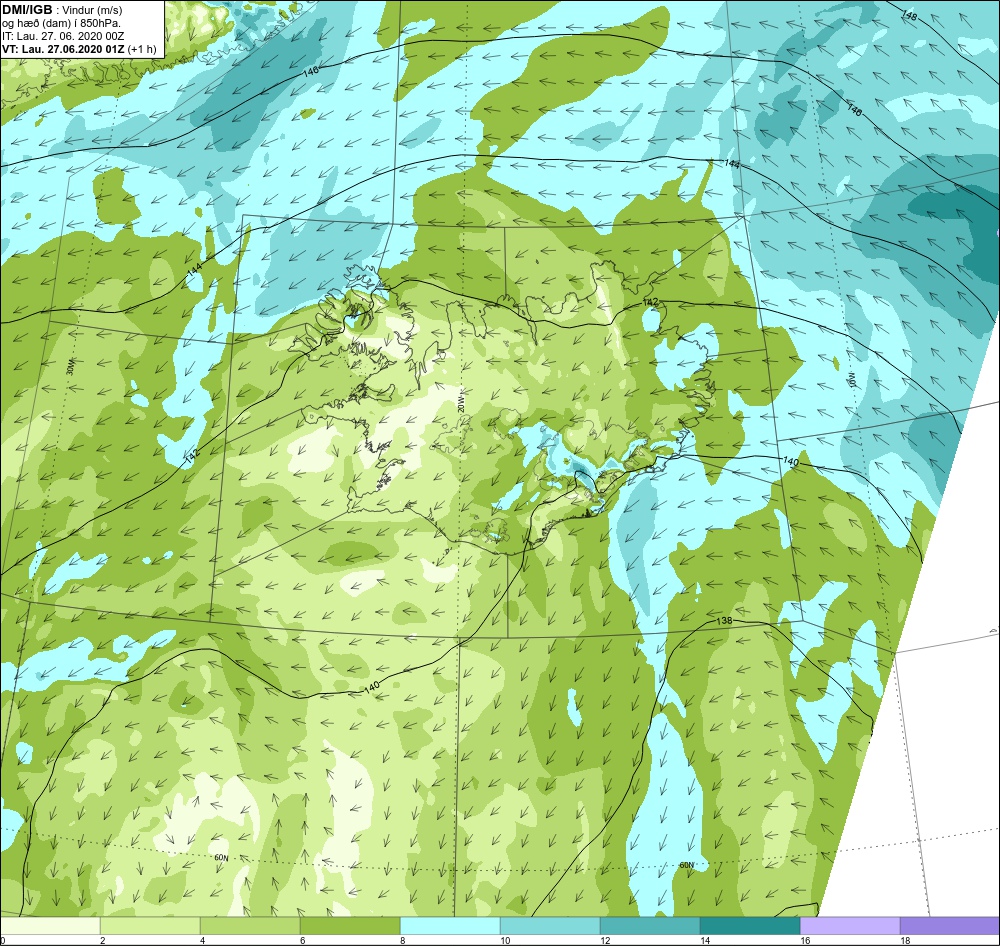
Task: Click the DMI/IGB title in info box
Action: pos(27,10)
